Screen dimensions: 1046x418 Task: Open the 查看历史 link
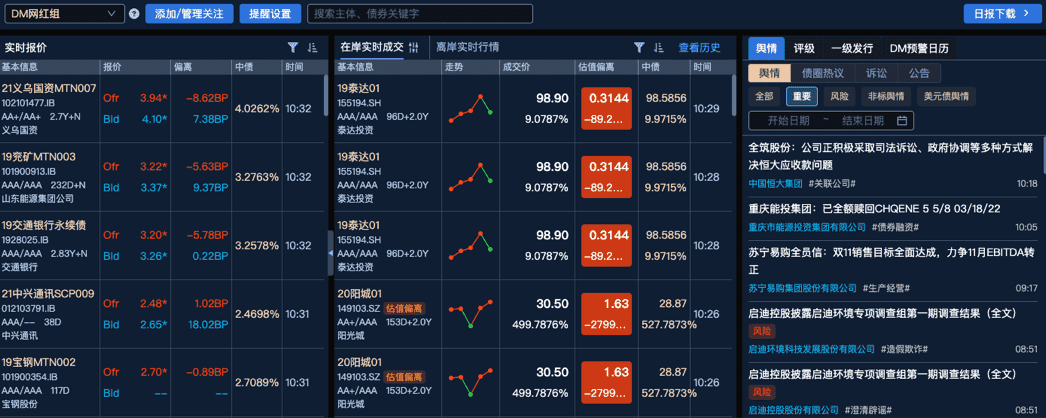[699, 47]
